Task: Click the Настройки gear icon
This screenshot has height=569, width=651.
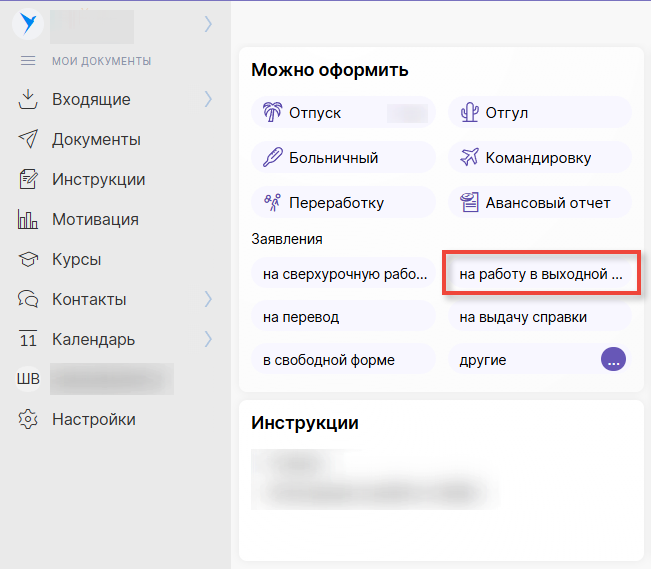Action: click(28, 419)
